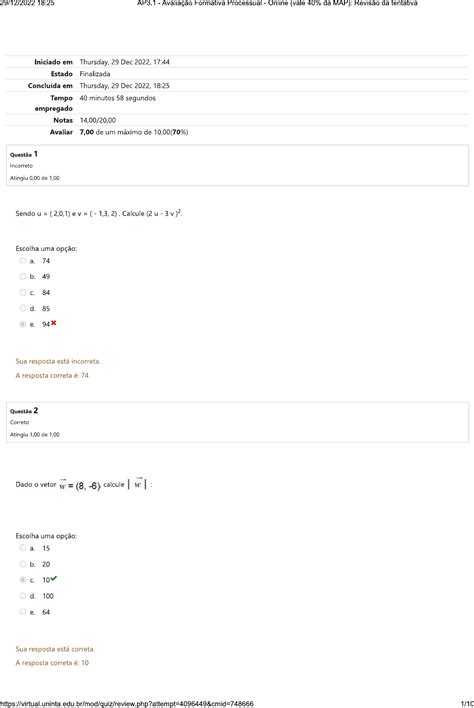474x708 pixels.
Task: Click the 'A resposta correta é: 74' feedback
Action: tap(52, 375)
